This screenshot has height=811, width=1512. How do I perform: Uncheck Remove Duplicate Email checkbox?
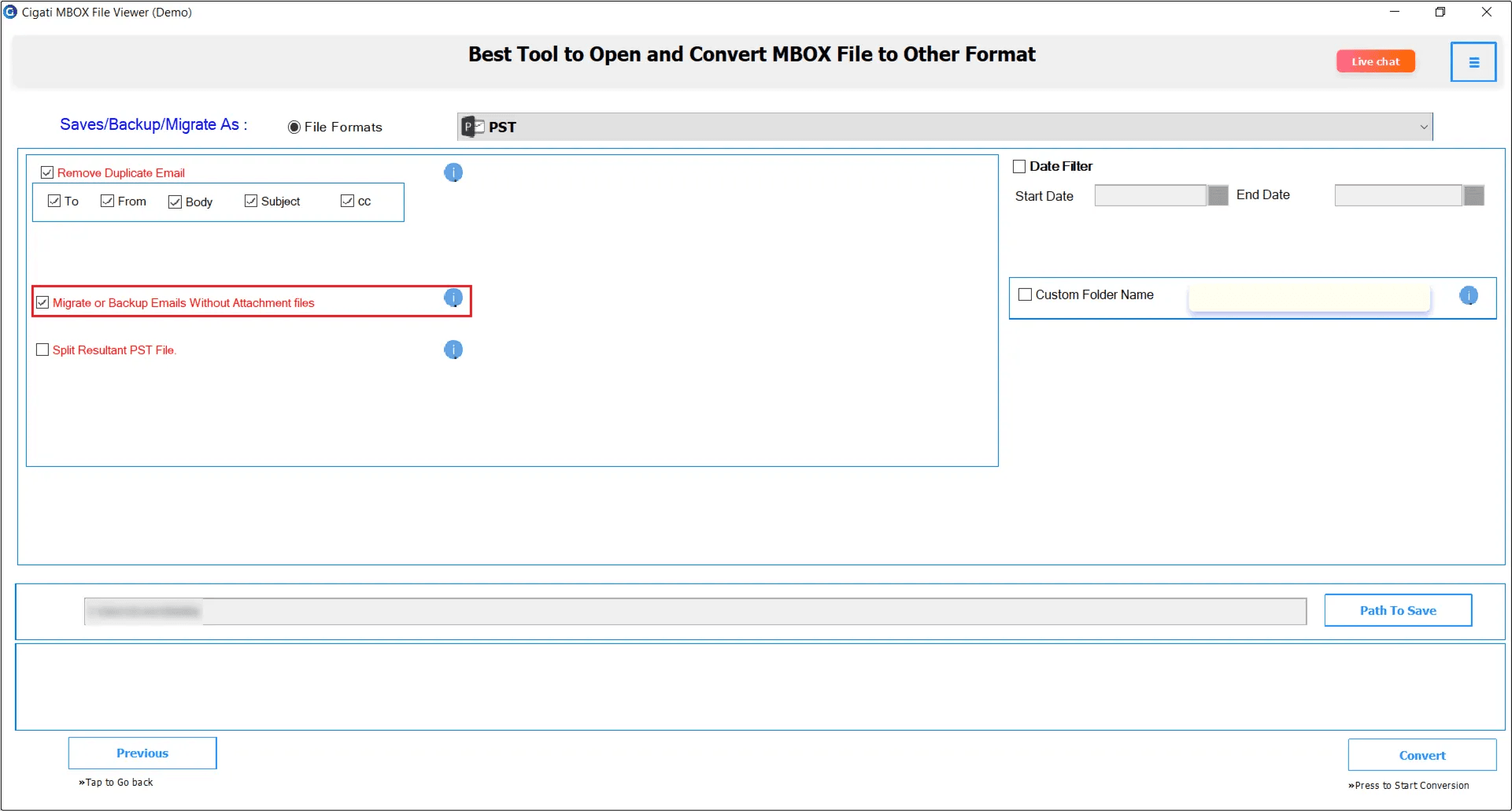click(x=47, y=172)
